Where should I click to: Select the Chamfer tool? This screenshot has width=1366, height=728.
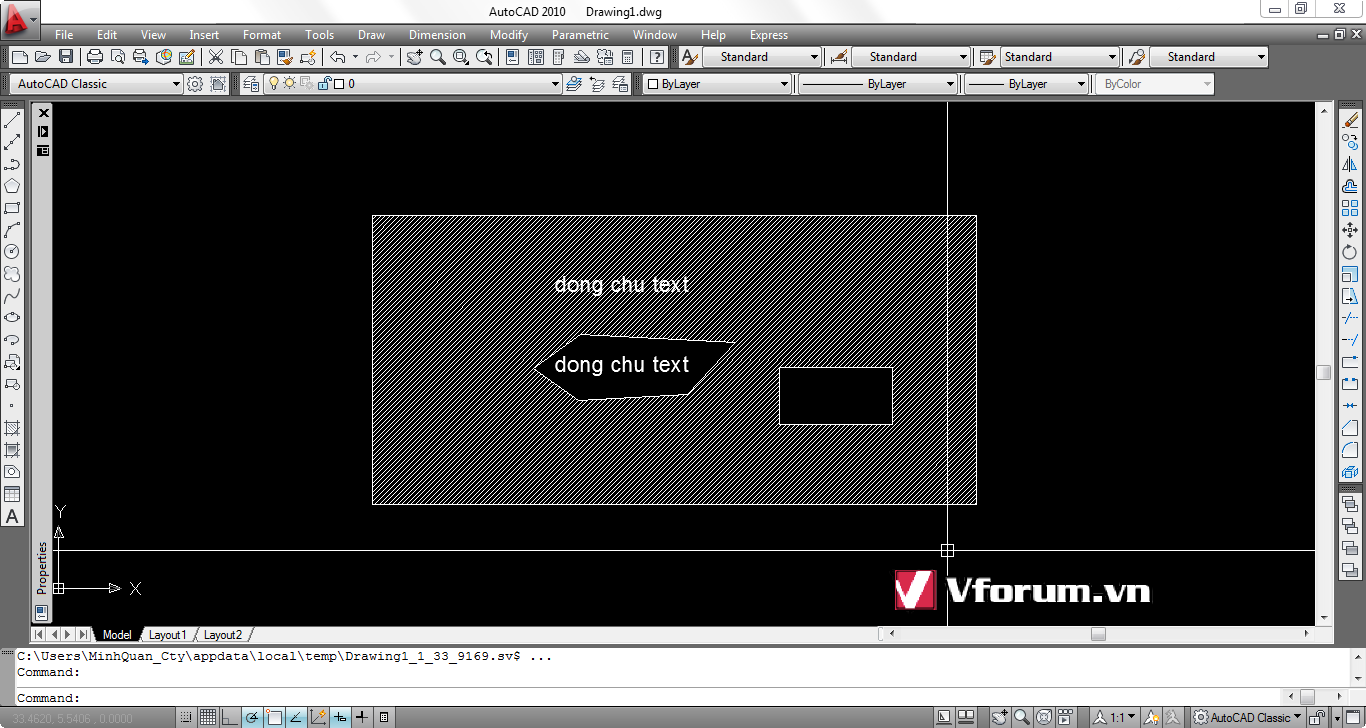(x=1350, y=428)
